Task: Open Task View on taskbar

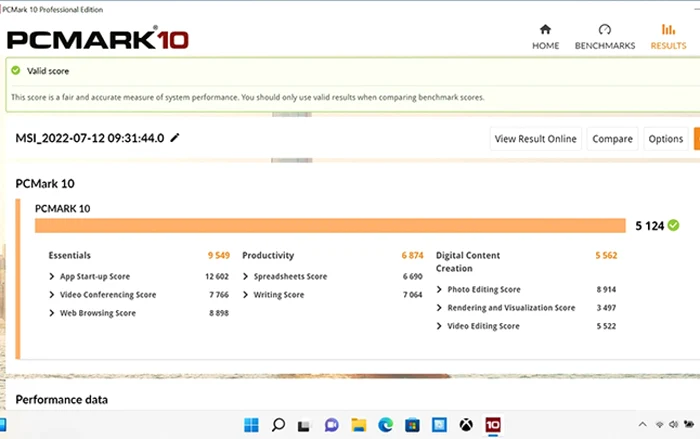Action: click(304, 426)
